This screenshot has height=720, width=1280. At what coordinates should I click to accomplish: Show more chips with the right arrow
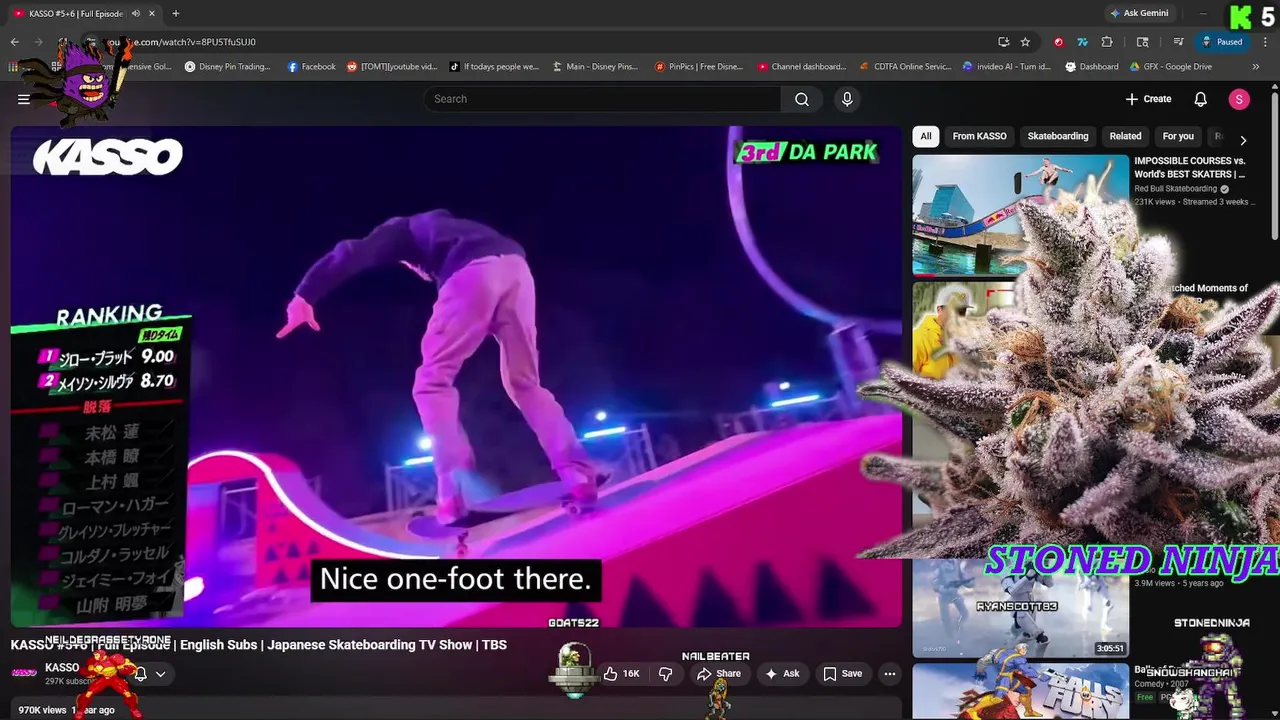[1243, 140]
